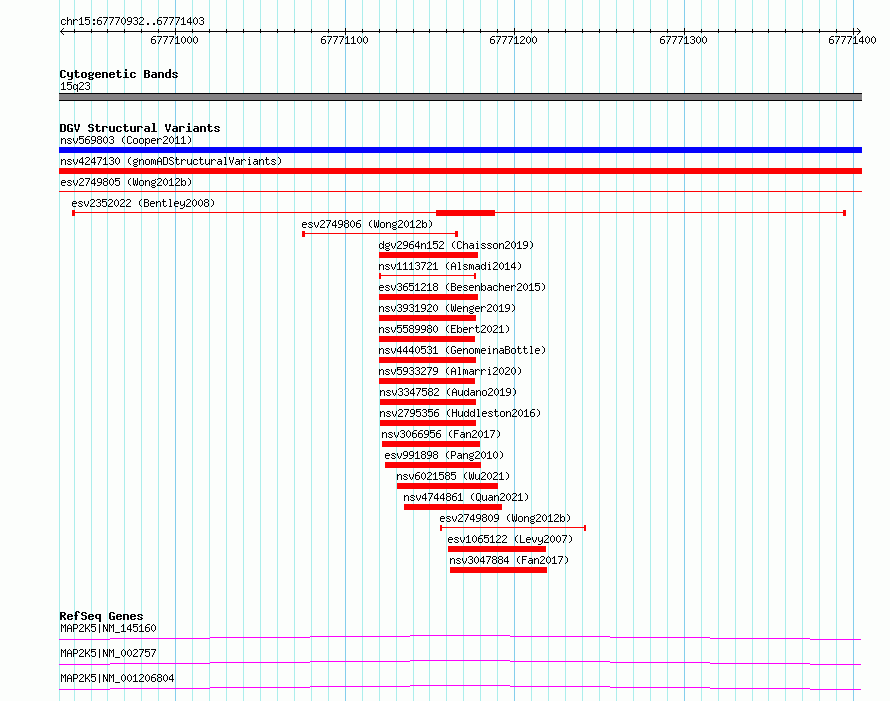Open esv1065122 (Levy2007) variant
Screen dimensions: 890x701
coord(510,539)
